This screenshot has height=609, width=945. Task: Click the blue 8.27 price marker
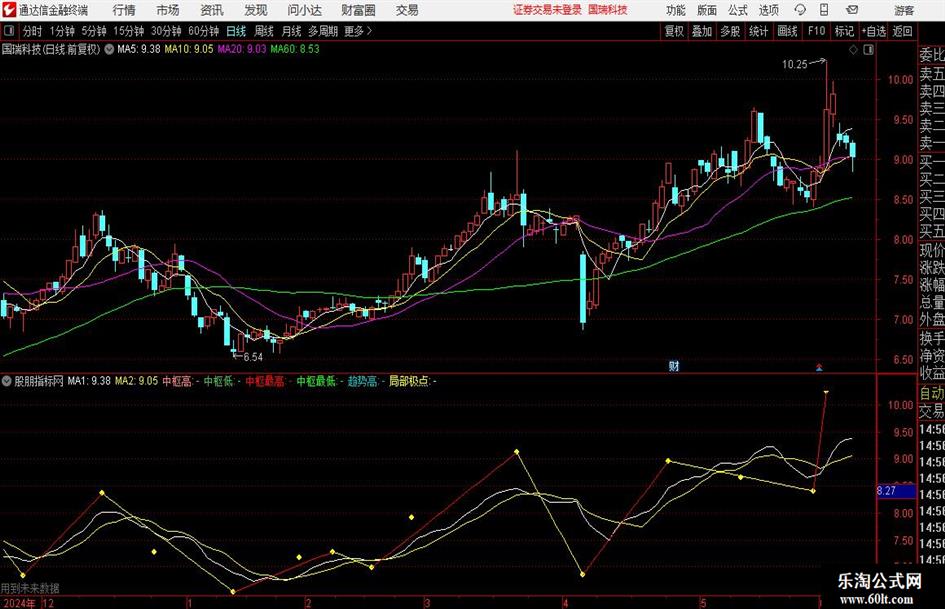[895, 491]
